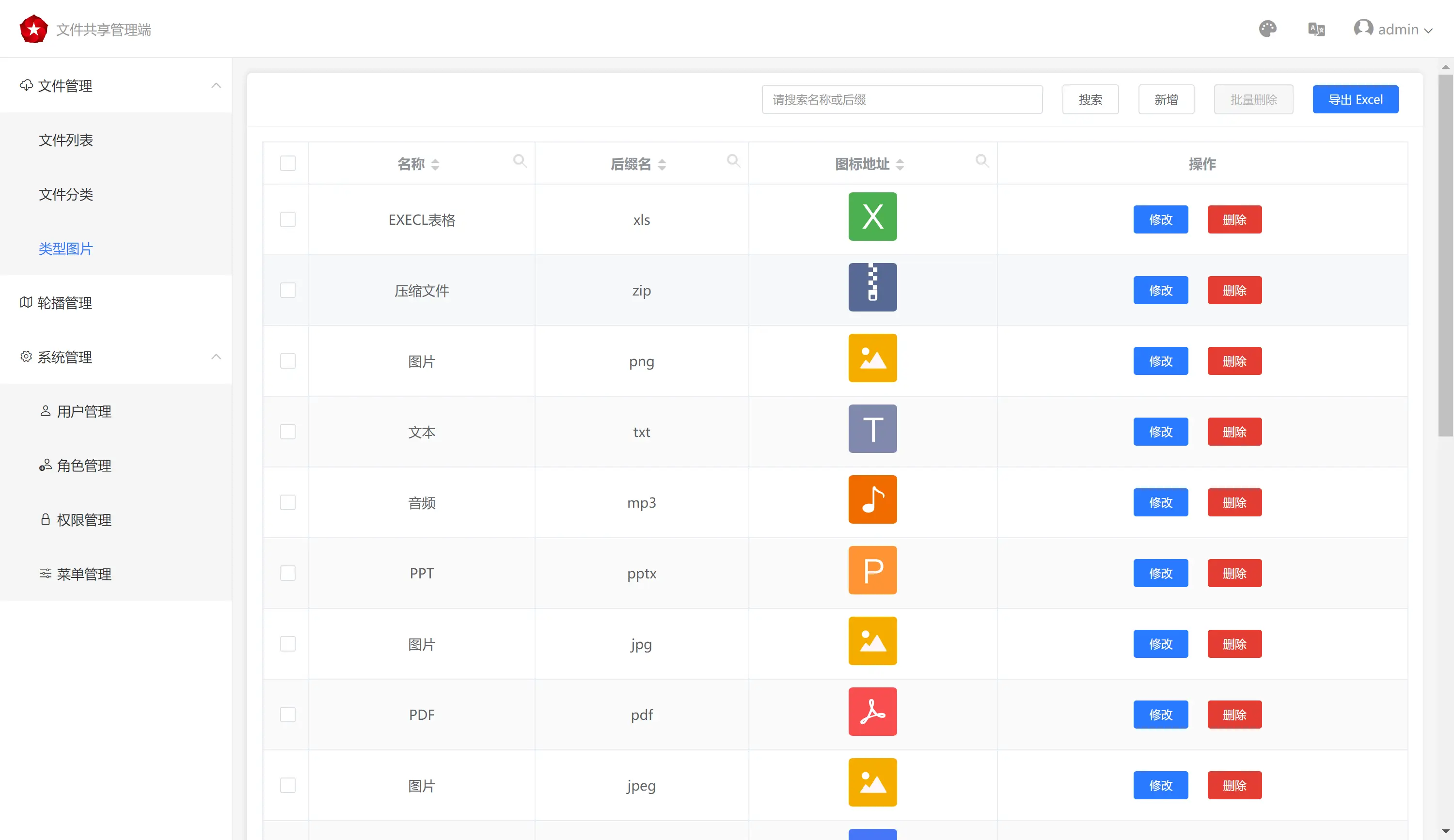Check the PPT pptx row checkbox
The height and width of the screenshot is (840, 1454).
pyautogui.click(x=287, y=573)
